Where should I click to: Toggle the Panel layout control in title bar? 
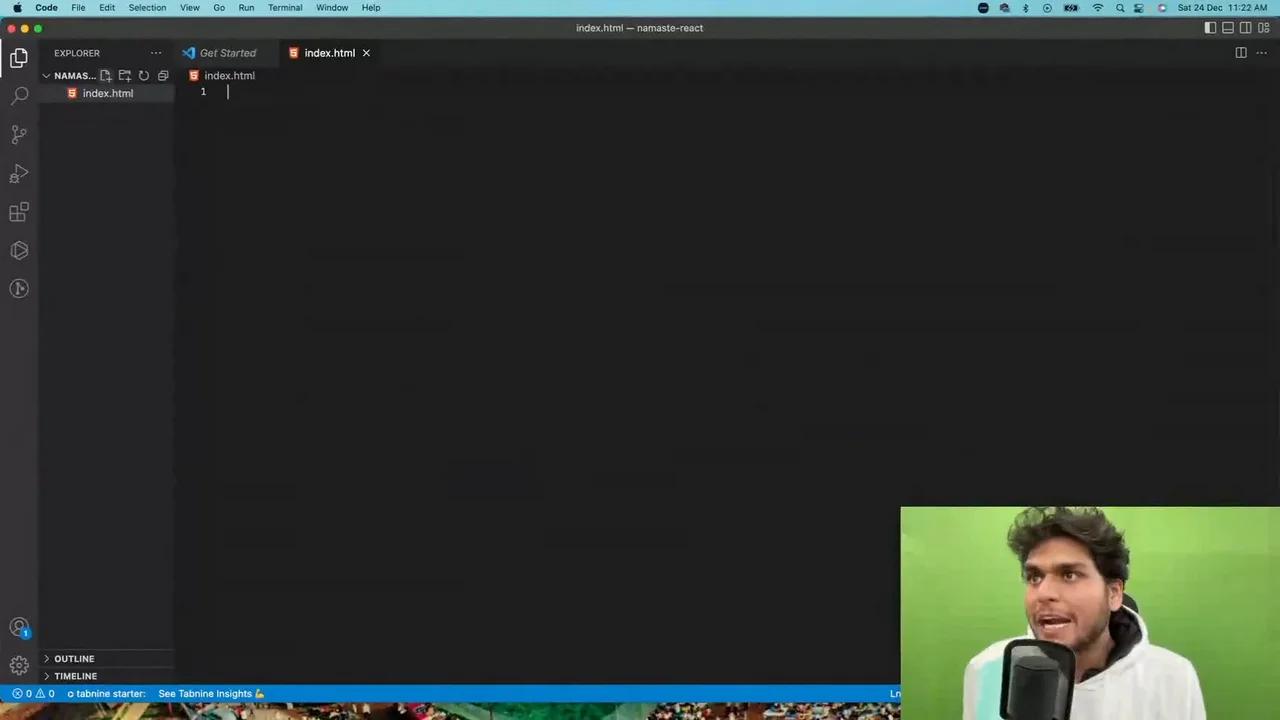(x=1228, y=28)
